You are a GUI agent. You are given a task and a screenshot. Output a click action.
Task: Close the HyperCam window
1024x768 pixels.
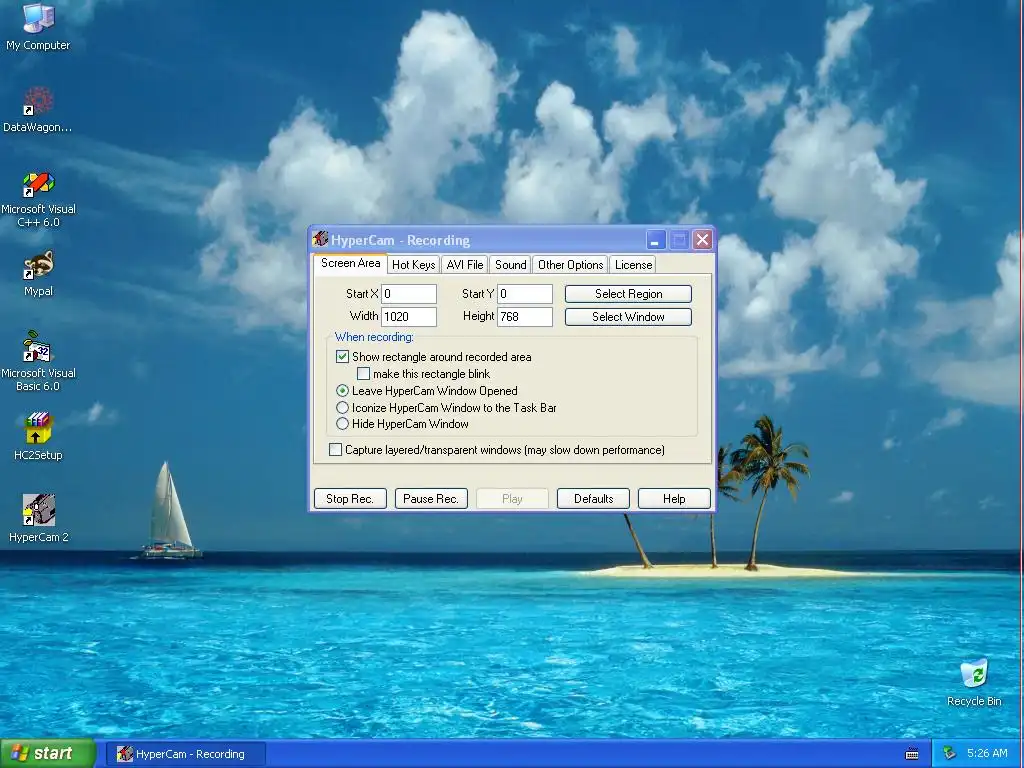click(x=702, y=240)
